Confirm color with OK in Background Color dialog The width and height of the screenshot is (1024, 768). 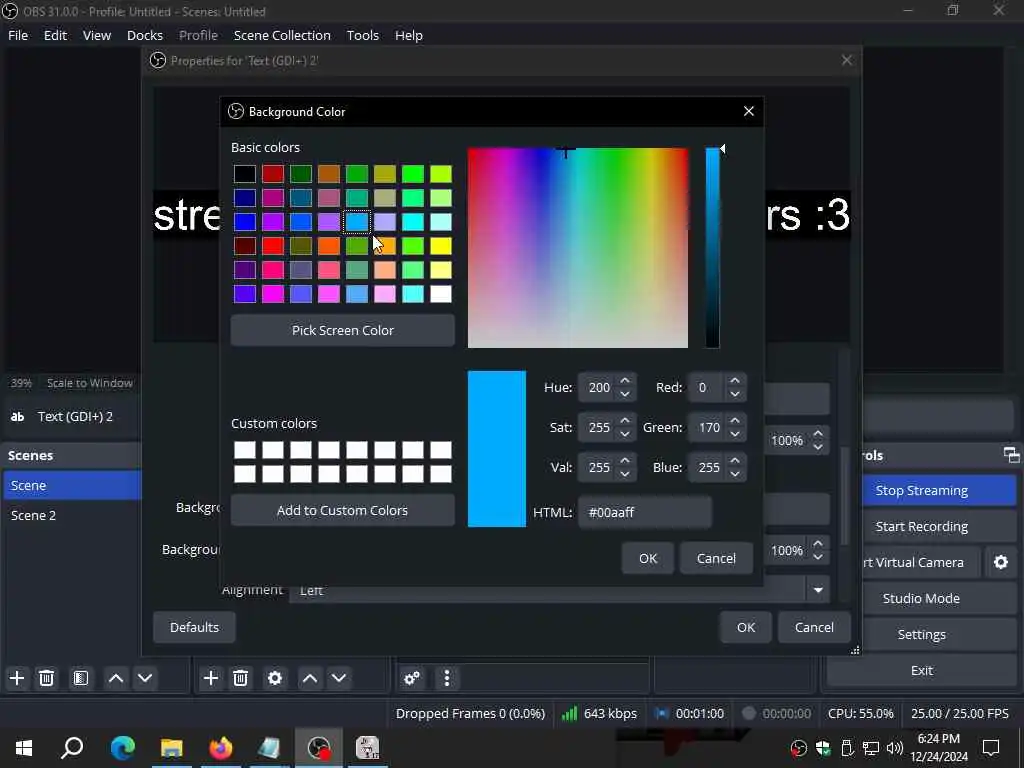(x=648, y=558)
